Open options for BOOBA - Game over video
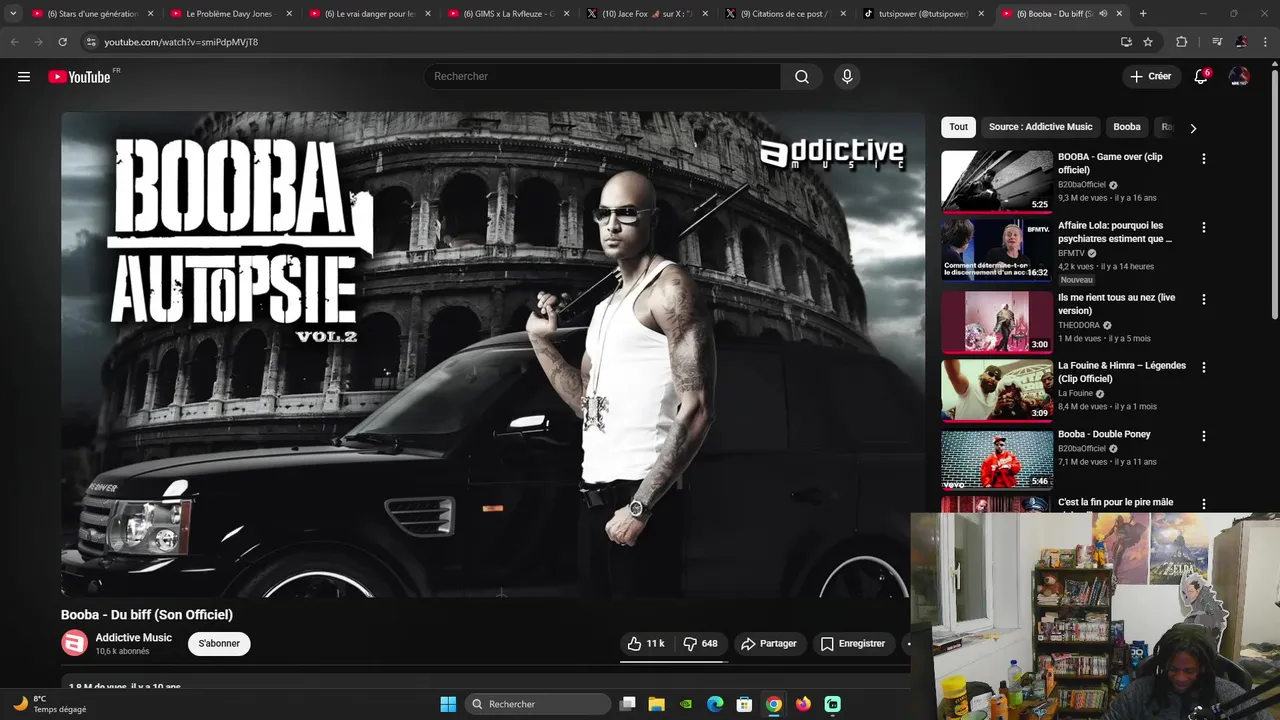 (x=1203, y=159)
